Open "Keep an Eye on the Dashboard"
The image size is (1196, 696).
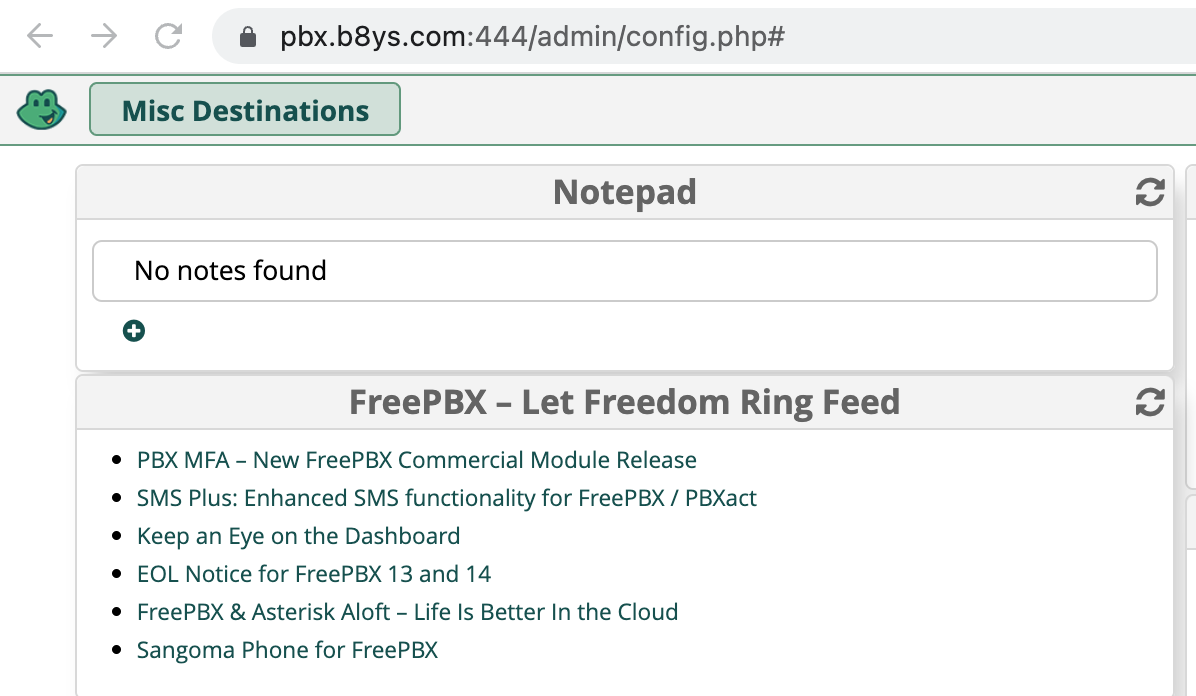[298, 536]
